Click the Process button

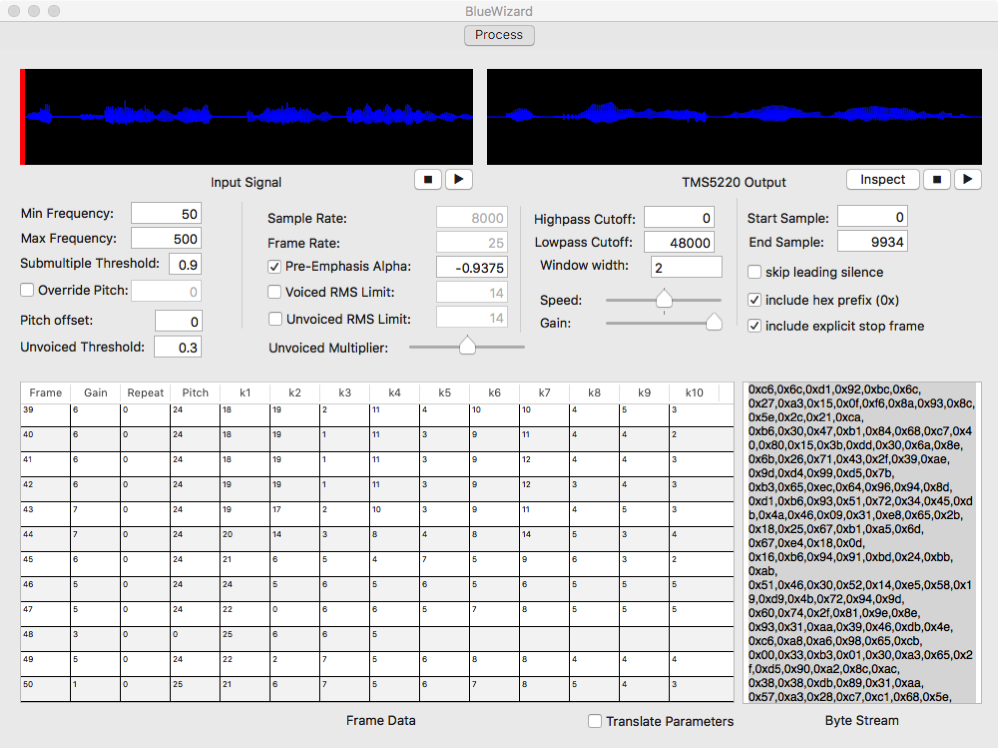pyautogui.click(x=499, y=35)
